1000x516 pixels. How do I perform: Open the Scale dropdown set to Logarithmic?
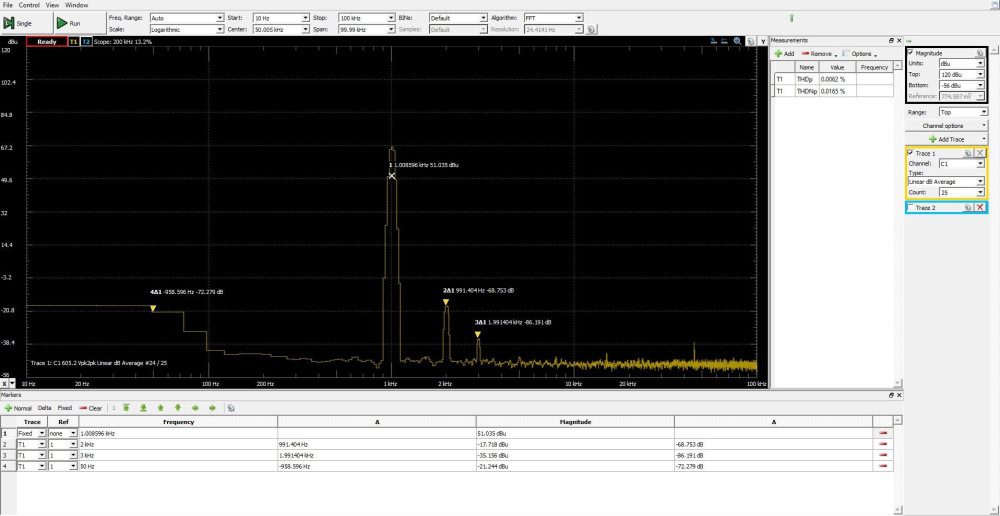pos(186,29)
